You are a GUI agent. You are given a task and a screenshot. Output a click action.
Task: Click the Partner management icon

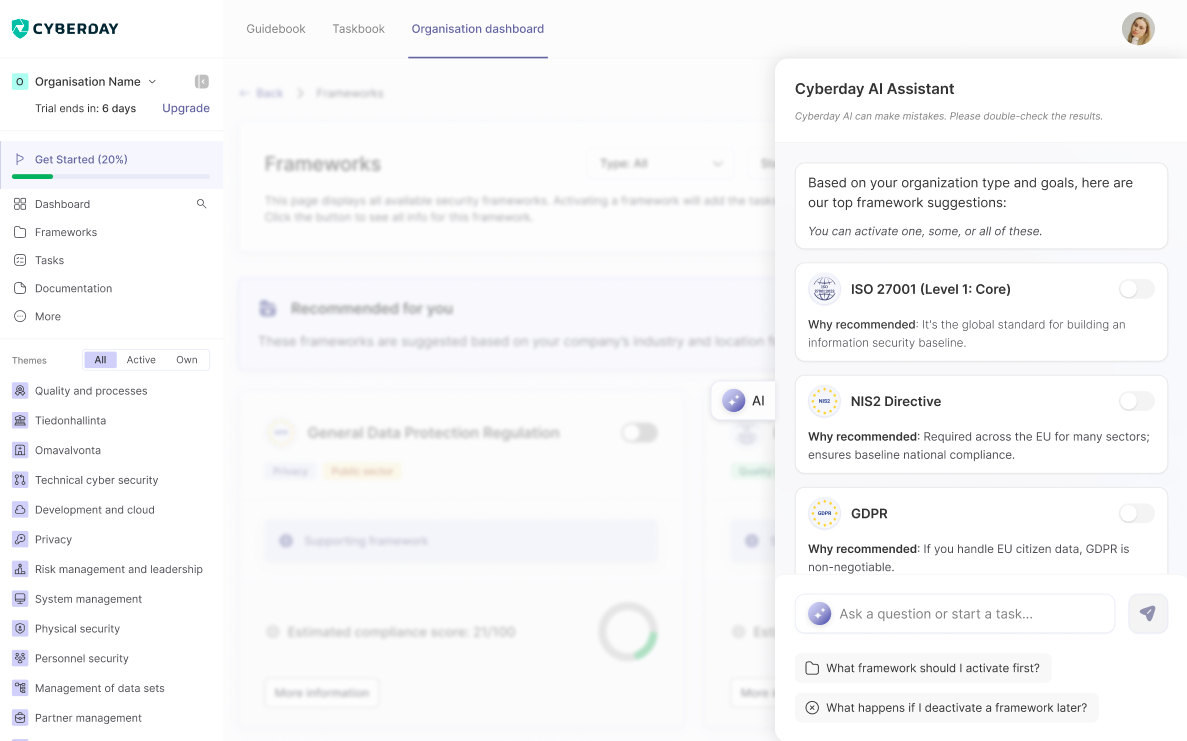pyautogui.click(x=20, y=718)
